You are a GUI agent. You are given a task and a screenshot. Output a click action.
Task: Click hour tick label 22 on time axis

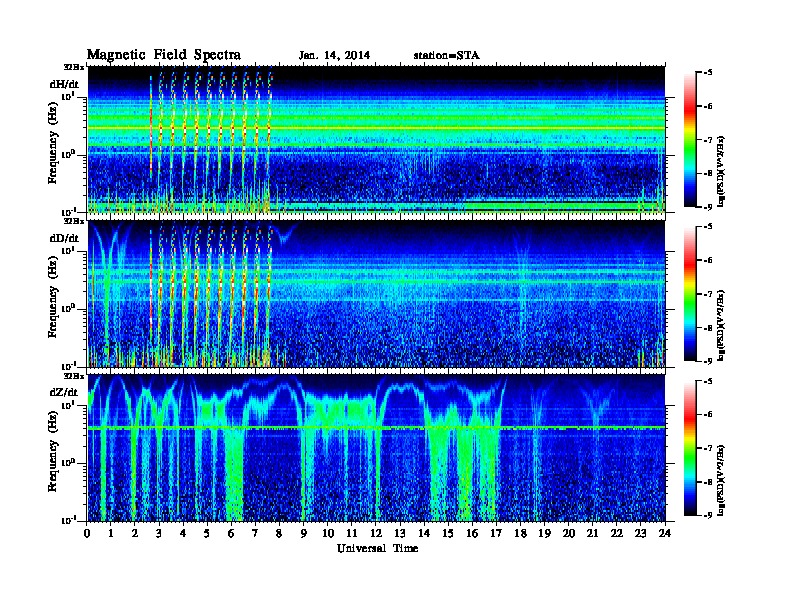pos(617,533)
